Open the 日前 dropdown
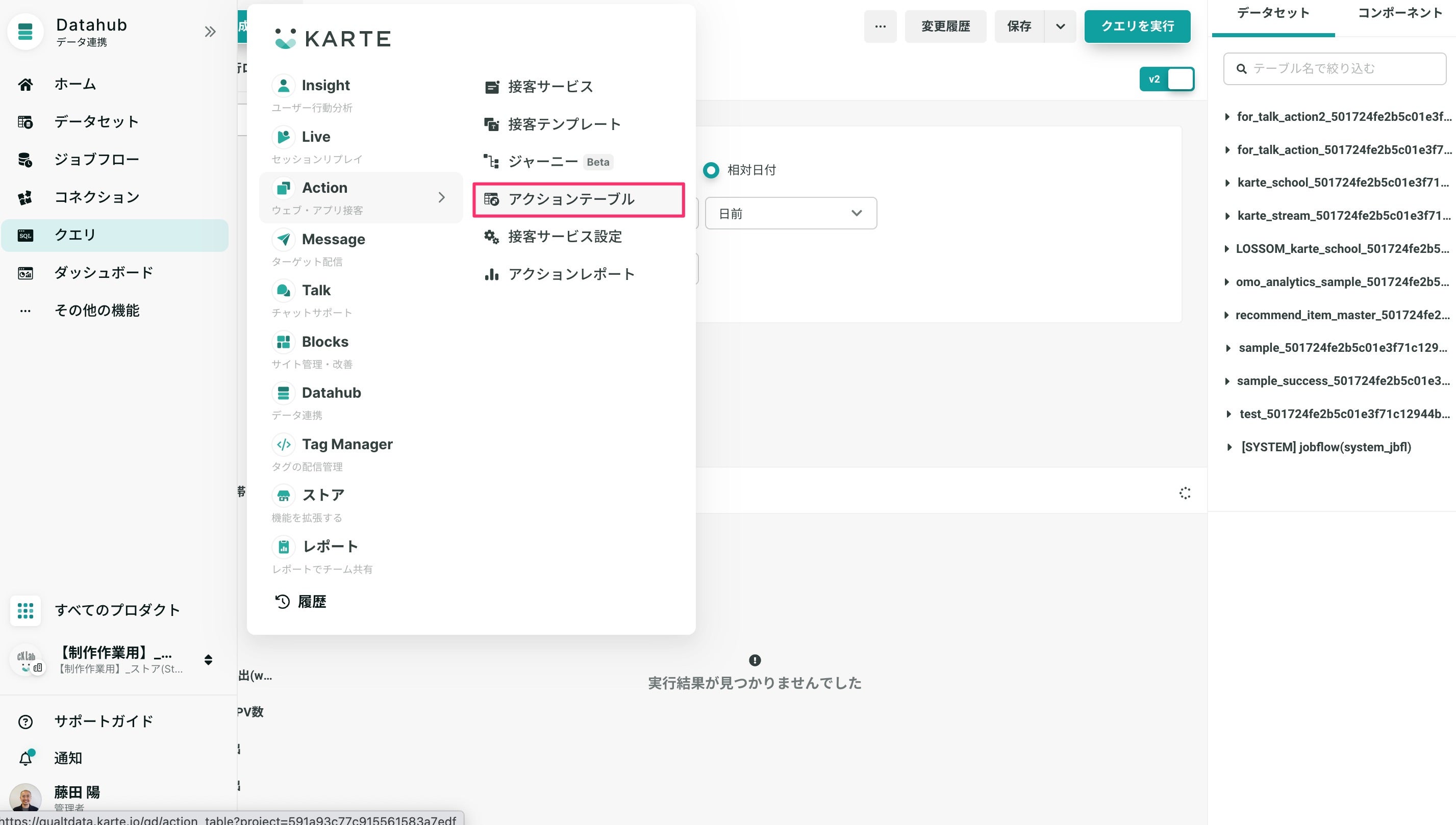 tap(791, 214)
